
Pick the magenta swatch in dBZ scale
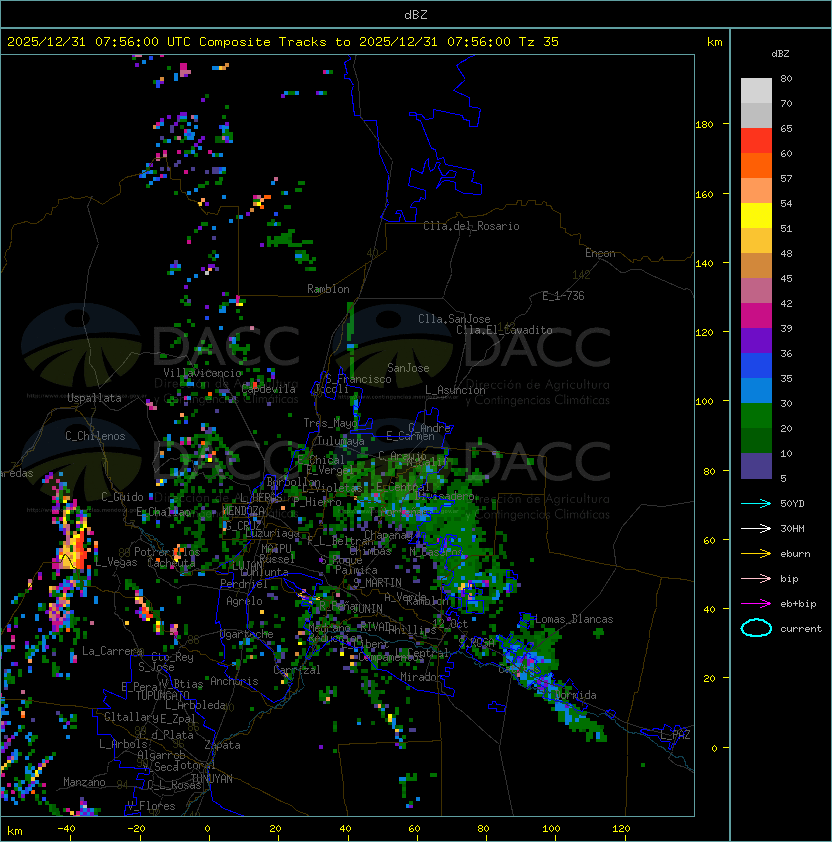756,316
